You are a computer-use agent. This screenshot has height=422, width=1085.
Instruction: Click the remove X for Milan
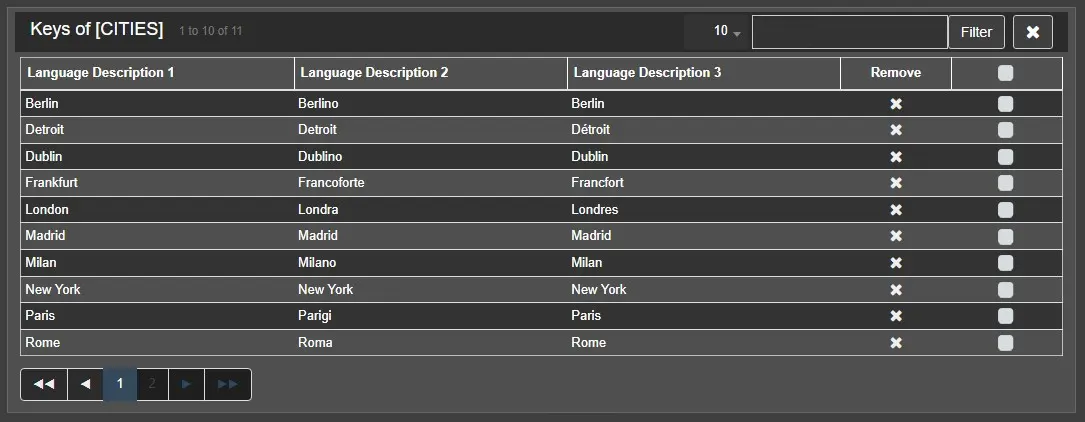click(x=896, y=263)
